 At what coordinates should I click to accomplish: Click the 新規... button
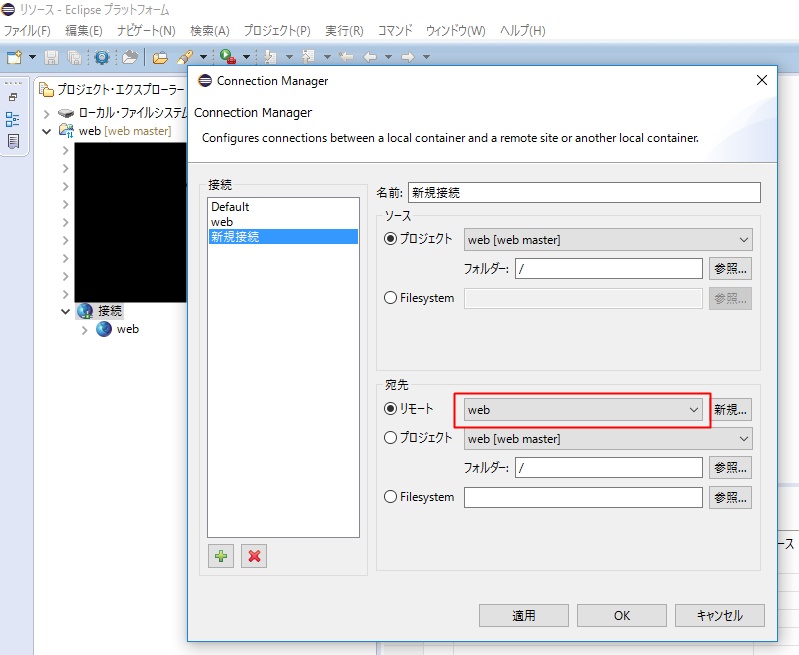coord(730,409)
